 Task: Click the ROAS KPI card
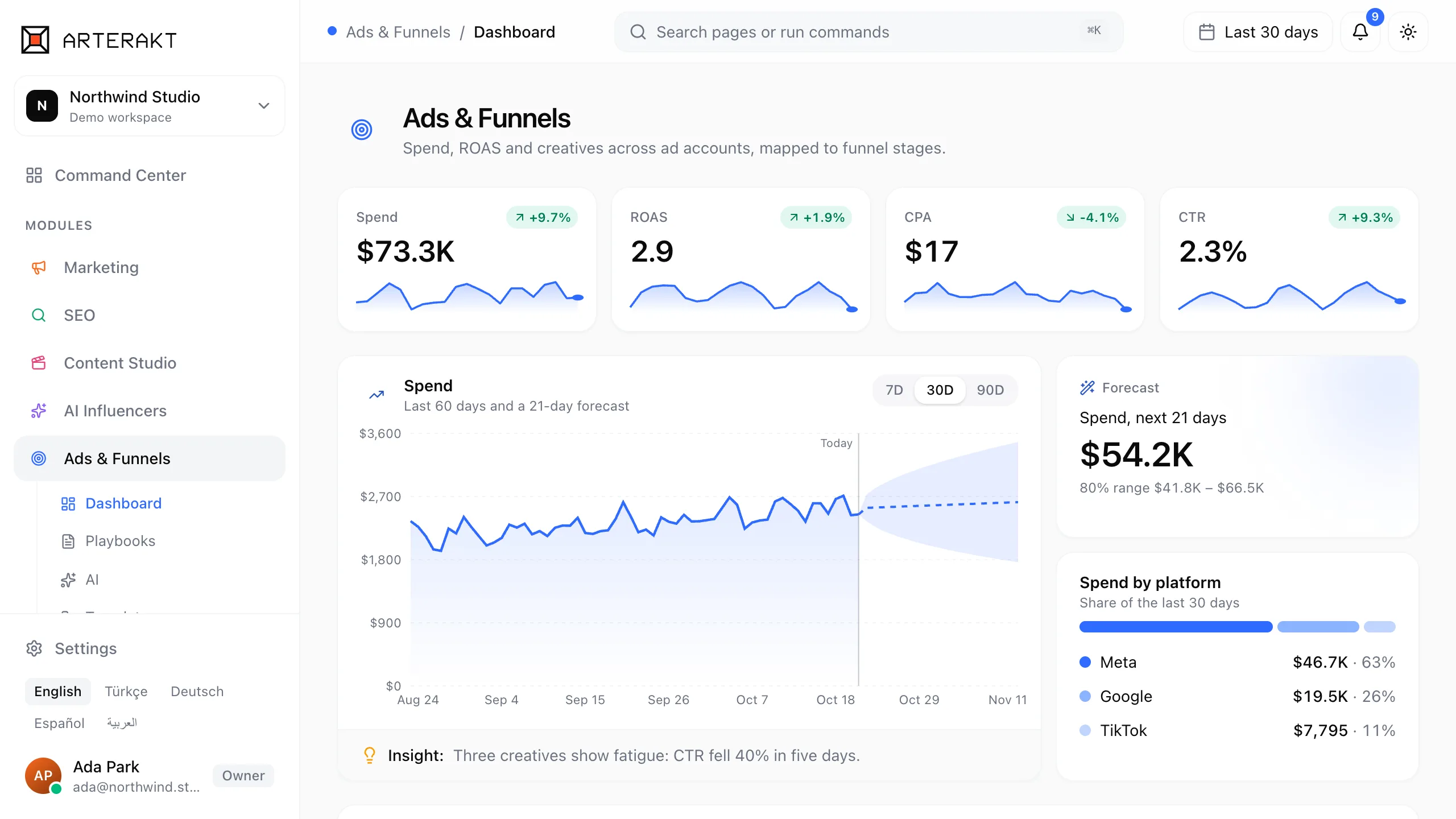point(741,259)
